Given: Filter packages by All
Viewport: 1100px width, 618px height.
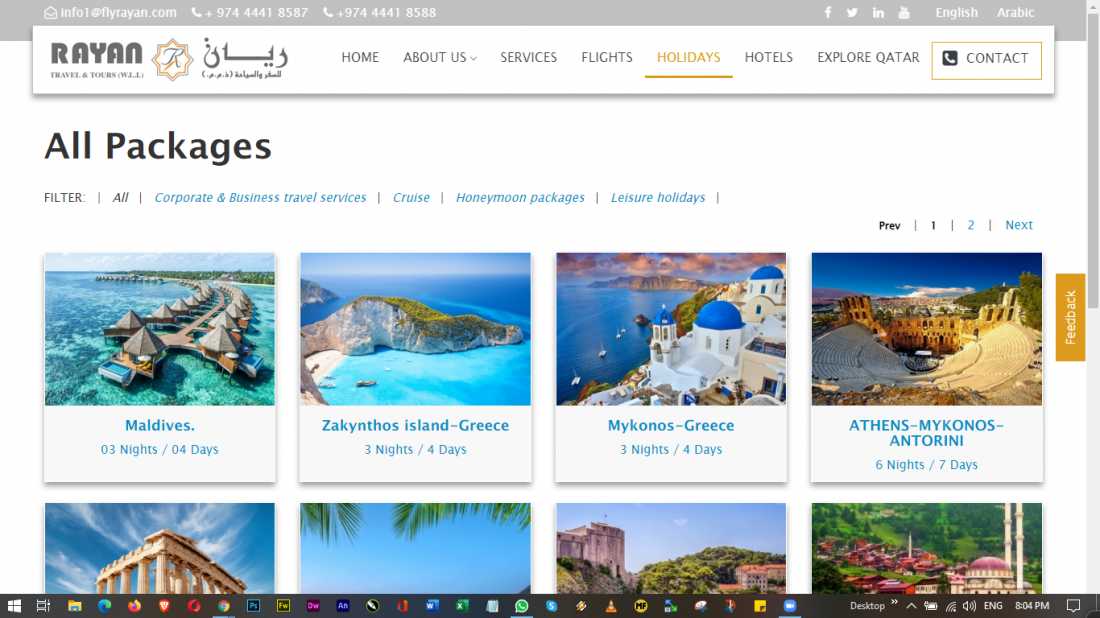Looking at the screenshot, I should (x=121, y=198).
